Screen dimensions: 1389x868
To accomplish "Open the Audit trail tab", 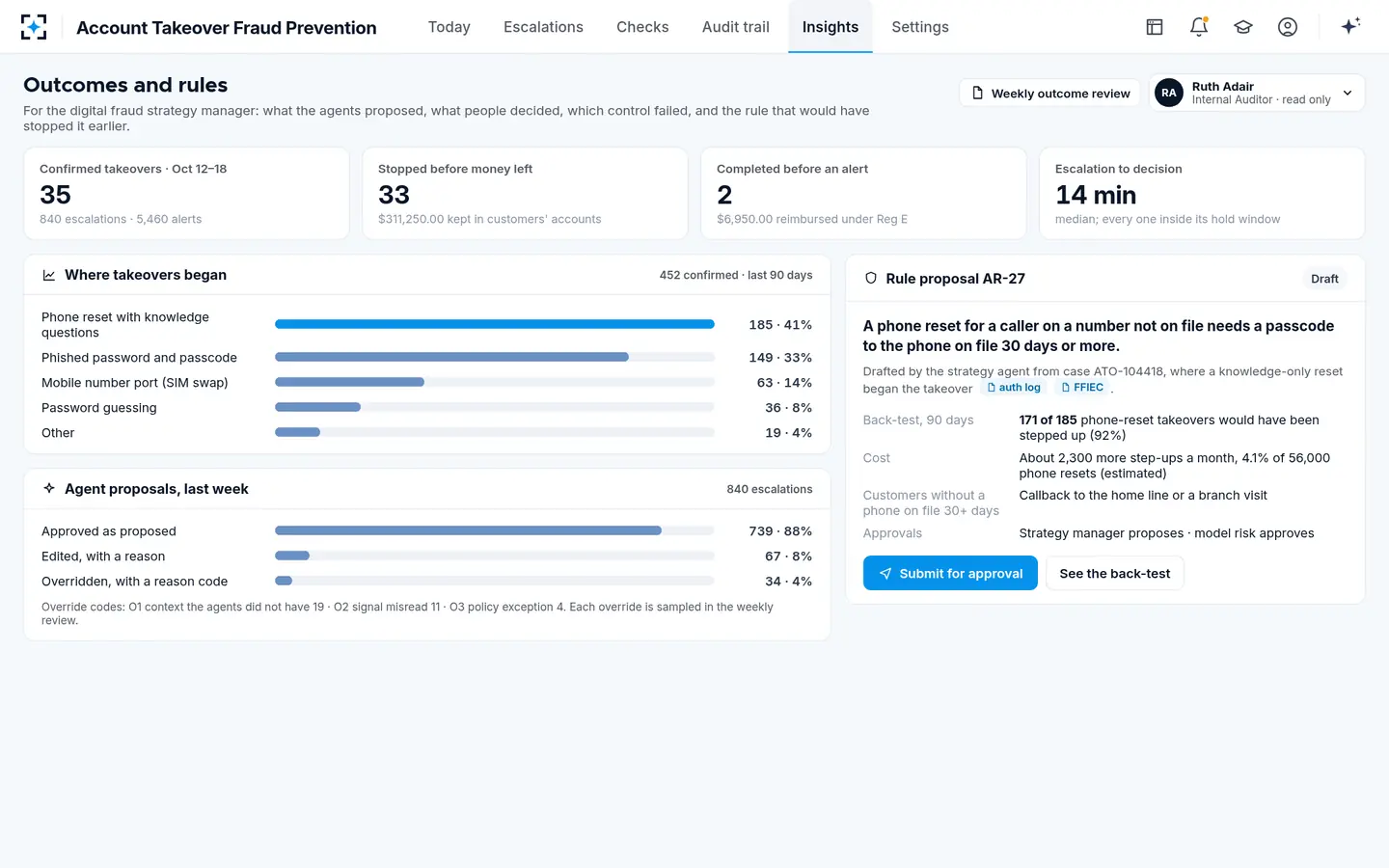I will 736,27.
